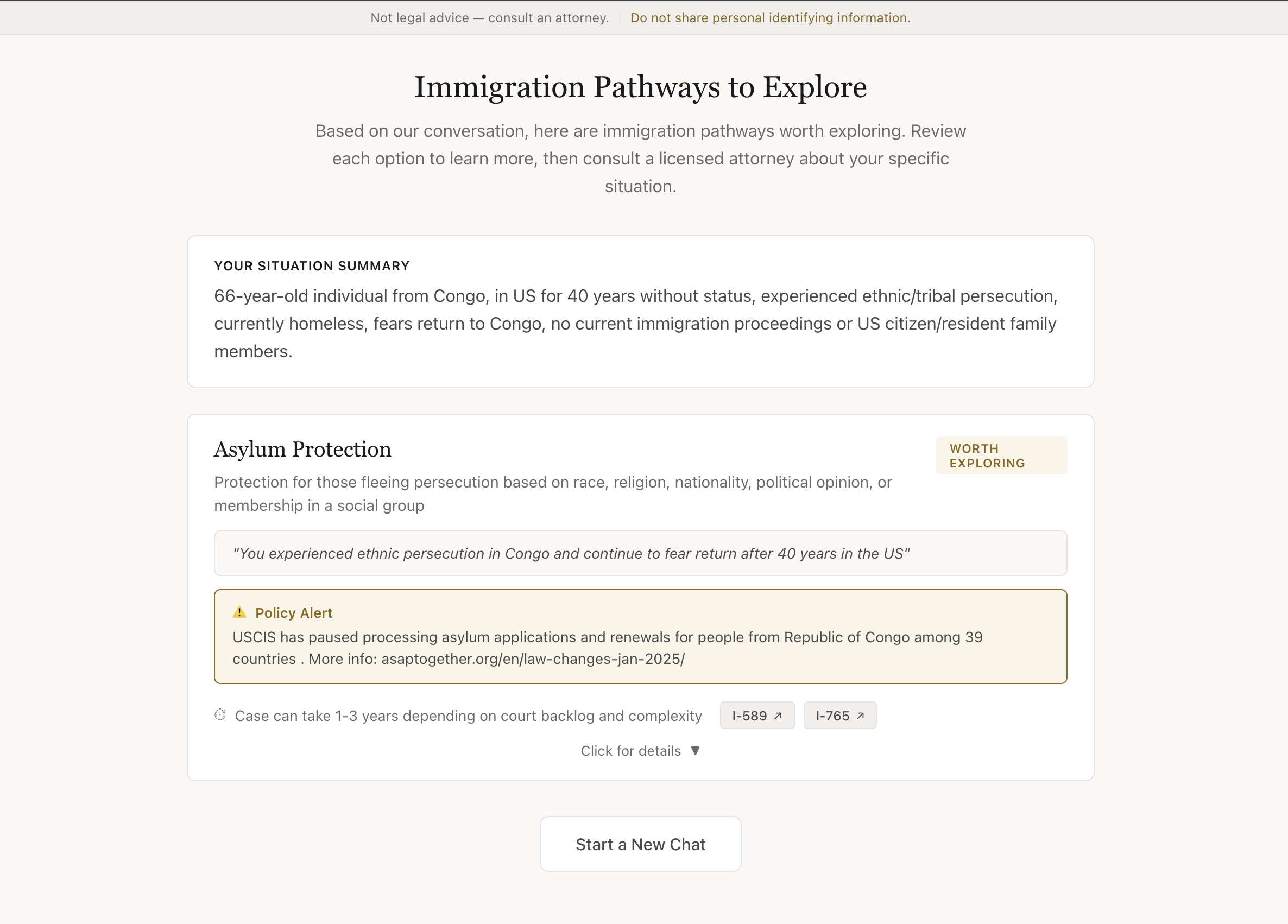Expand details using the down triangle
1288x924 pixels.
[x=695, y=751]
